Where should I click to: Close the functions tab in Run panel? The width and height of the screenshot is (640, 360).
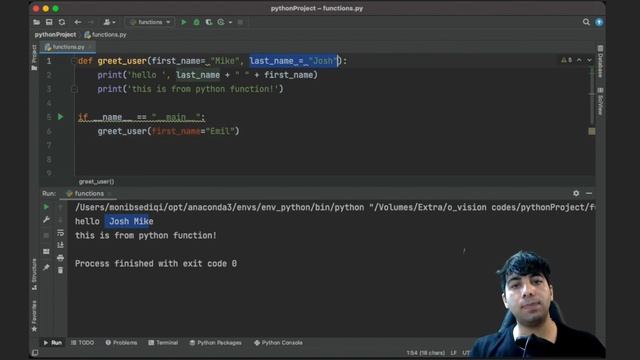tap(110, 193)
